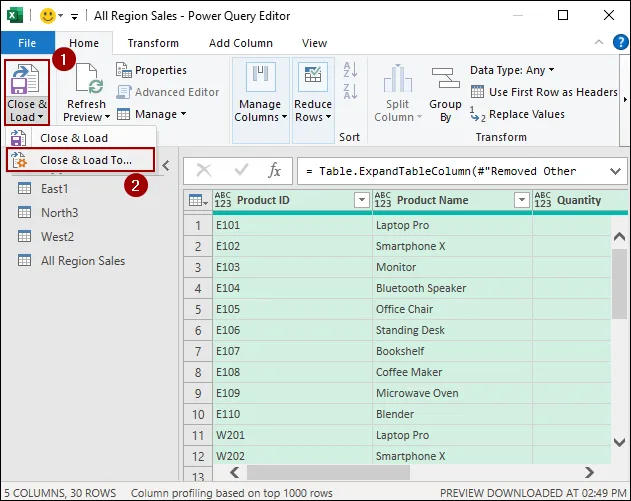Screen dimensions: 631x501
Task: Click the Group By icon
Action: 445,78
